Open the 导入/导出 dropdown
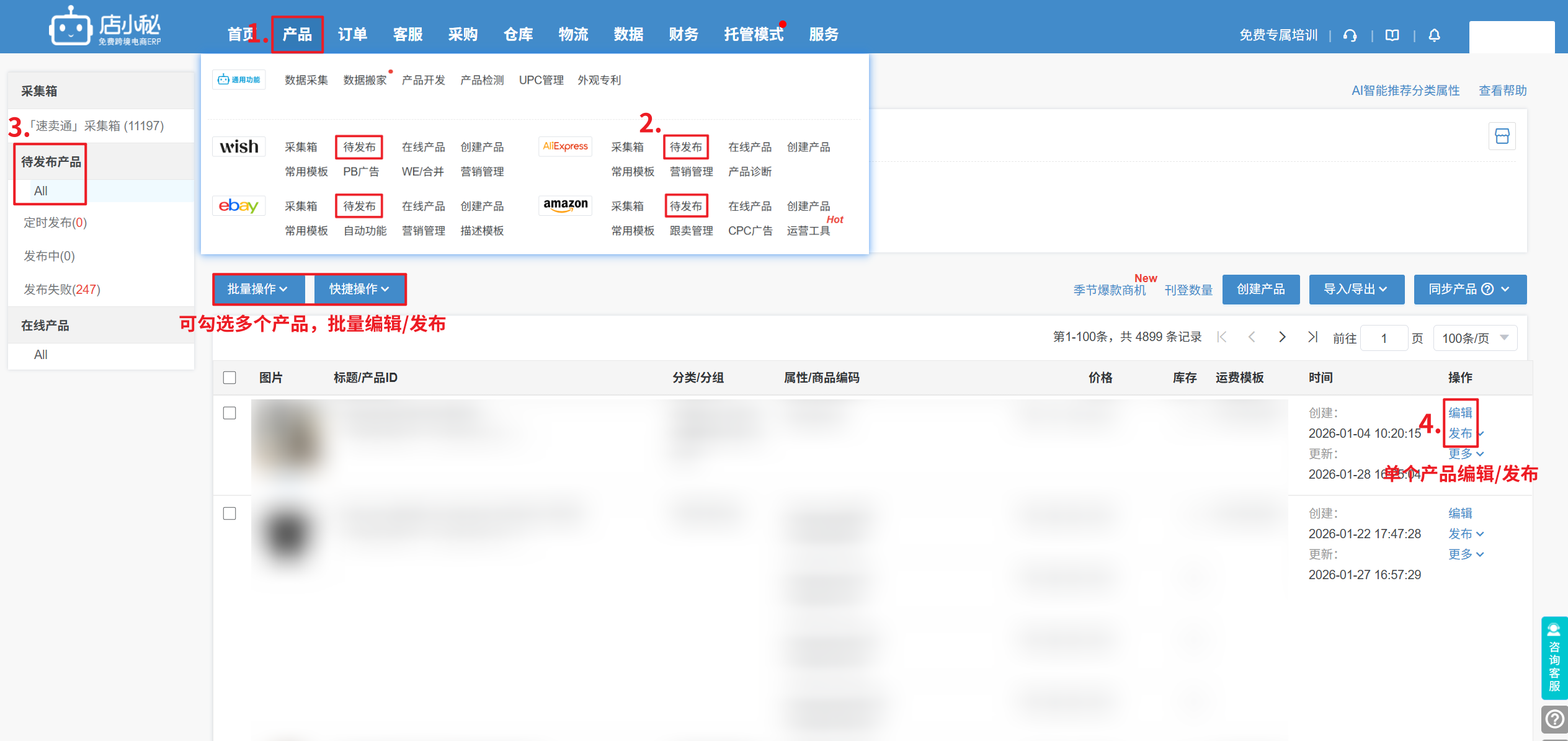This screenshot has height=741, width=1568. [x=1356, y=289]
